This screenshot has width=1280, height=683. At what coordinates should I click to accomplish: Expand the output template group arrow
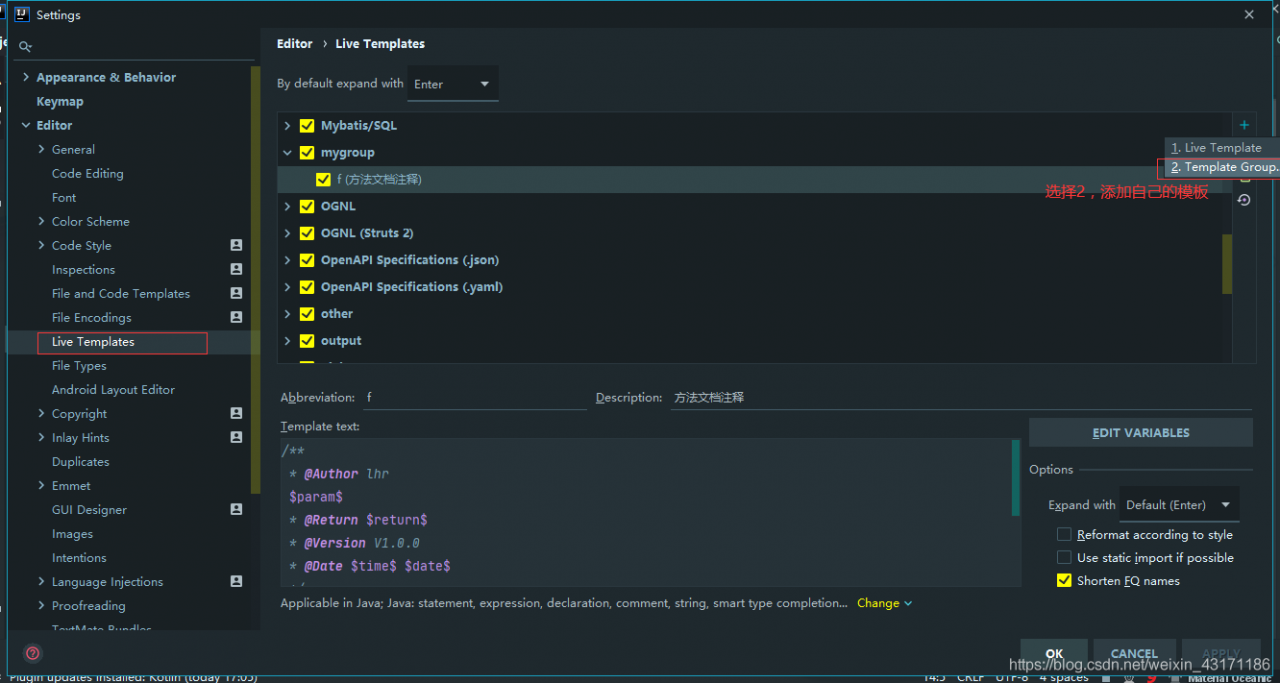(287, 341)
